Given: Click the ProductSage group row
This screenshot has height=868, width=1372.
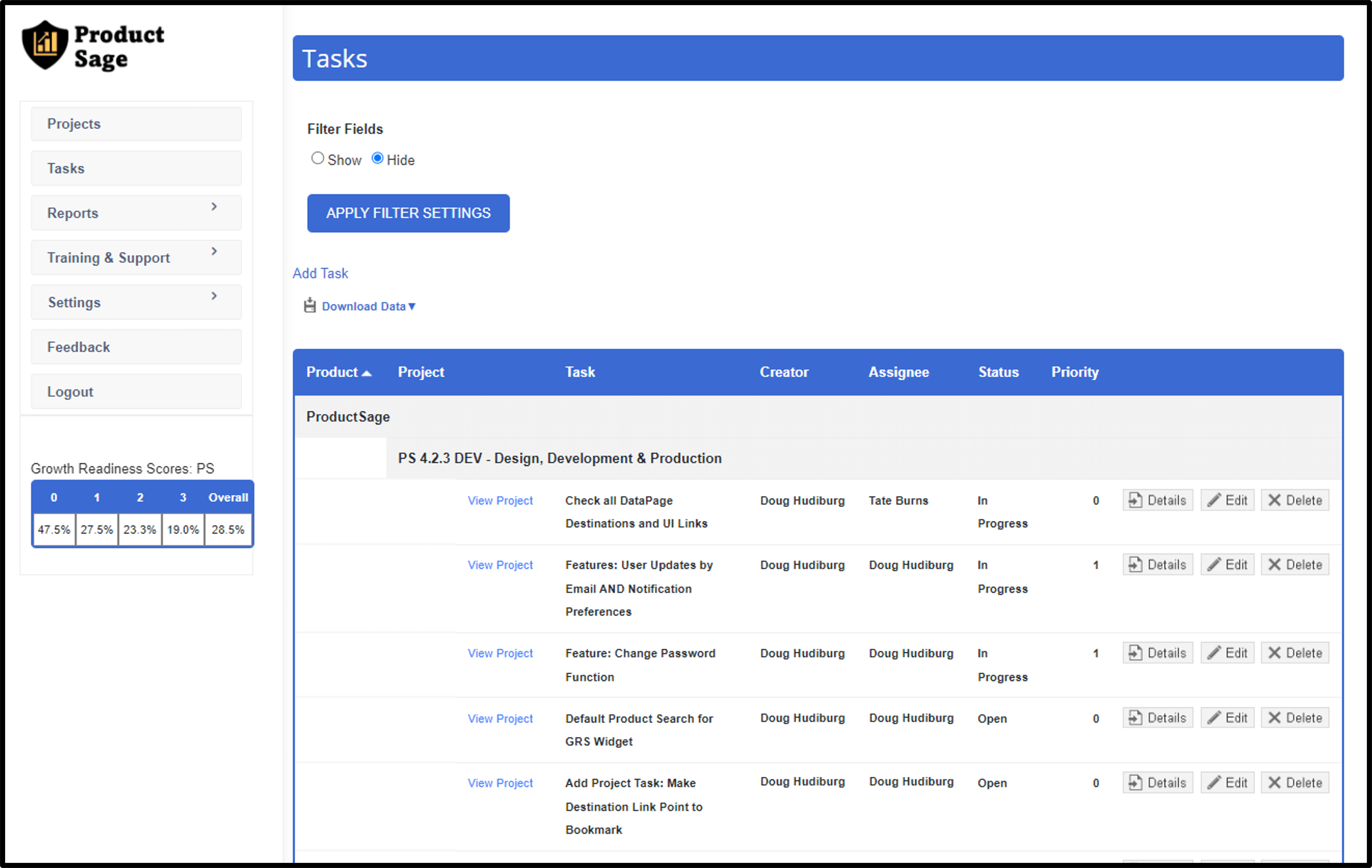Looking at the screenshot, I should click(x=818, y=416).
